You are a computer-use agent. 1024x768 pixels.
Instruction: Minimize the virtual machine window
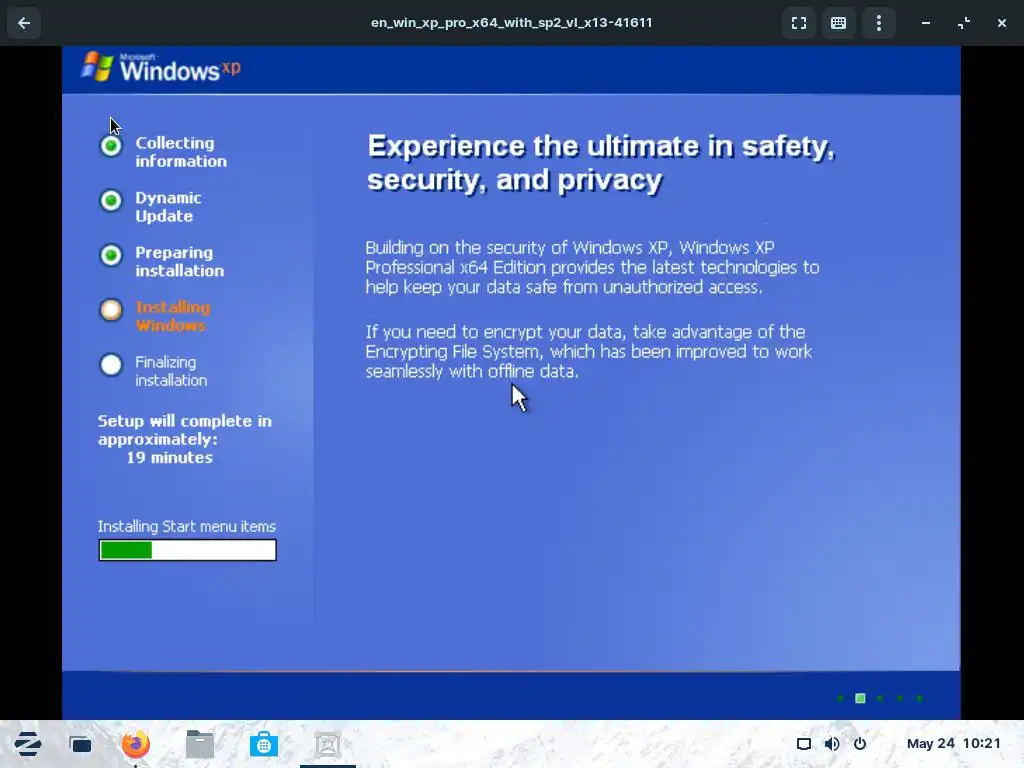(x=925, y=23)
